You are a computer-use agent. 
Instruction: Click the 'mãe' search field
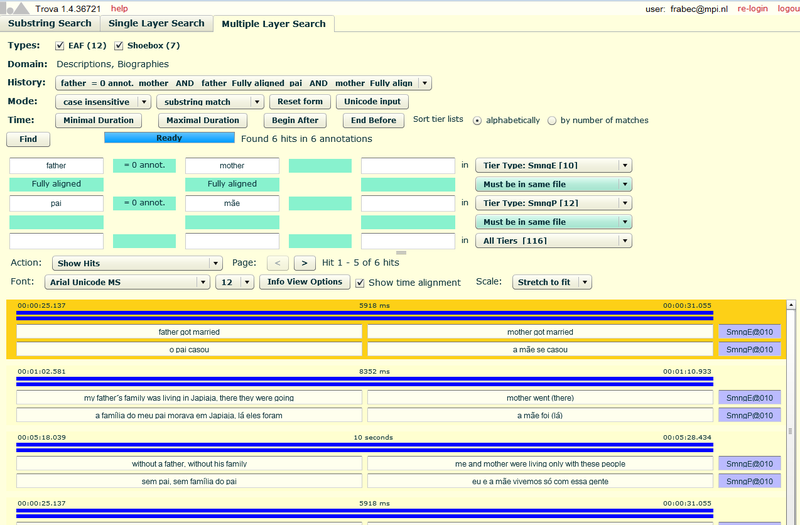coord(232,204)
